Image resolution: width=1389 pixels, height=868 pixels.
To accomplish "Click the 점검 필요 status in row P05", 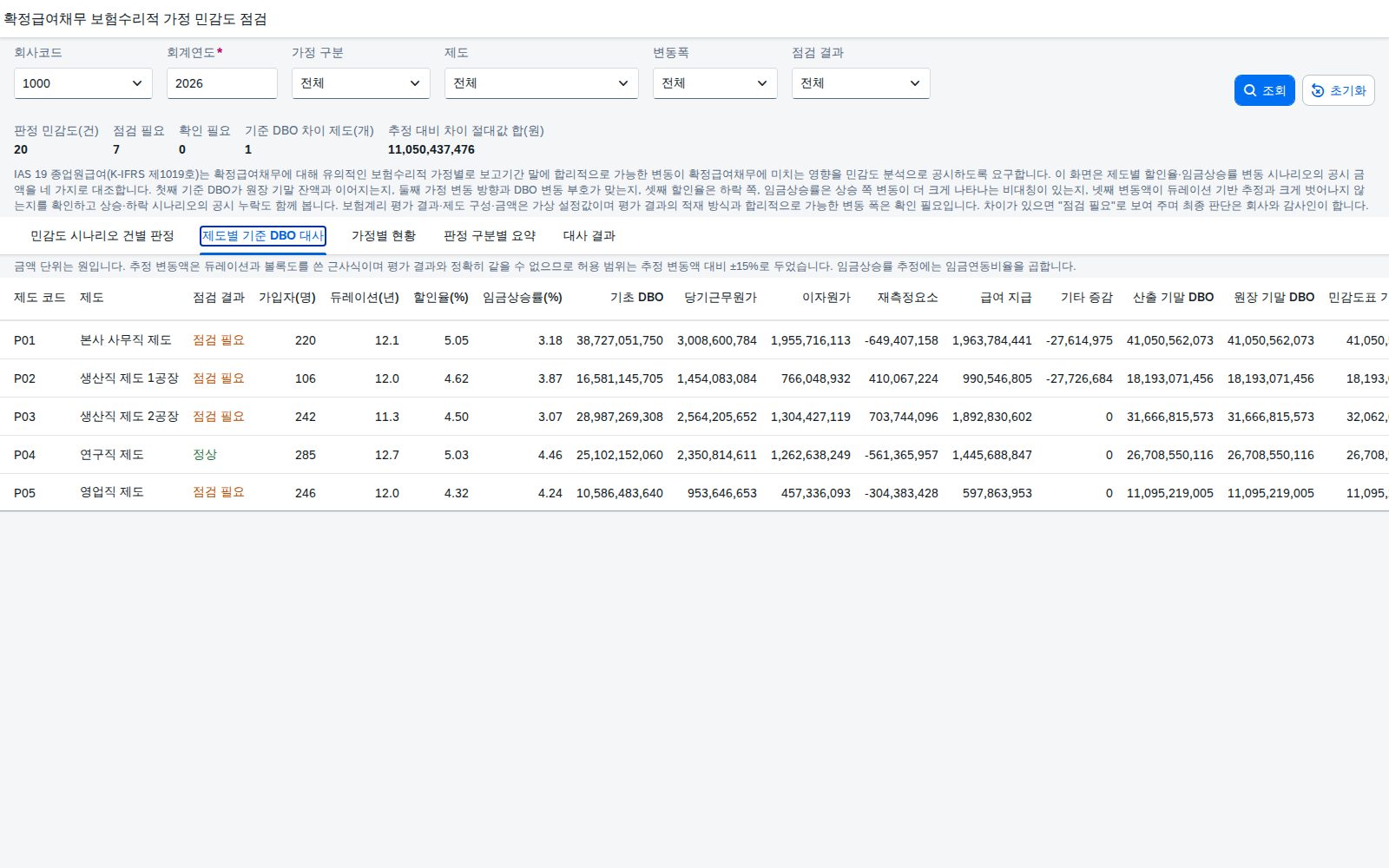I will point(219,492).
